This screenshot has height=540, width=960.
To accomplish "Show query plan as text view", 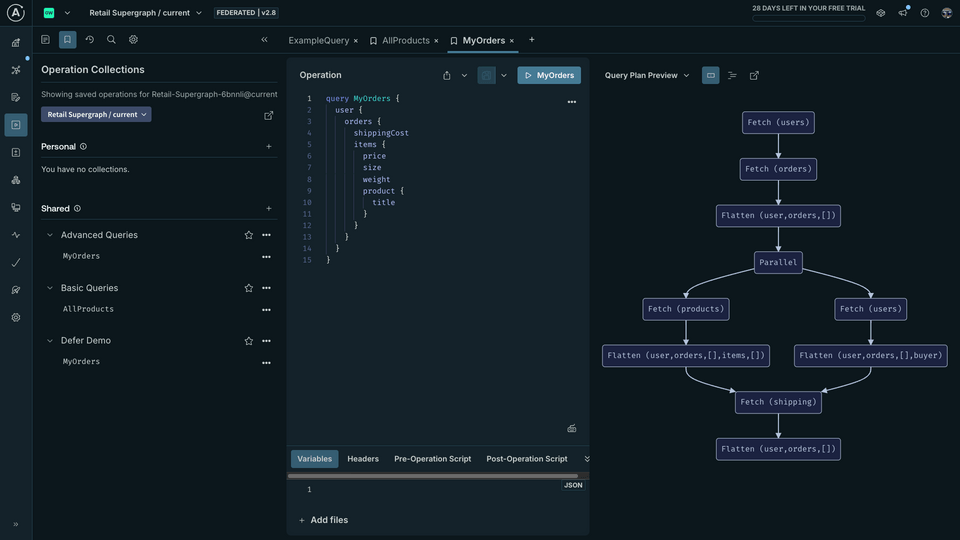I will coord(732,75).
